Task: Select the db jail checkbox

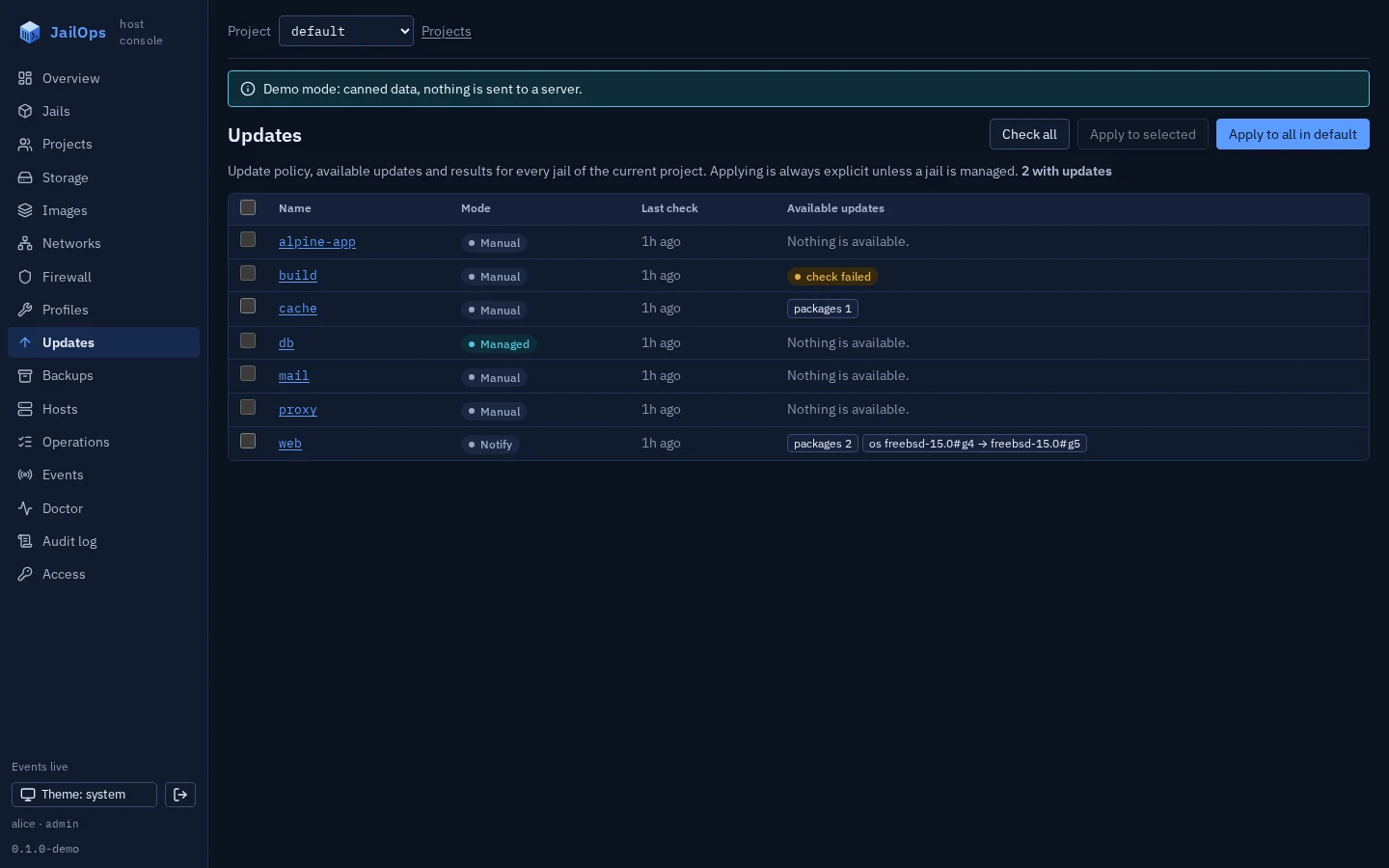Action: (248, 340)
